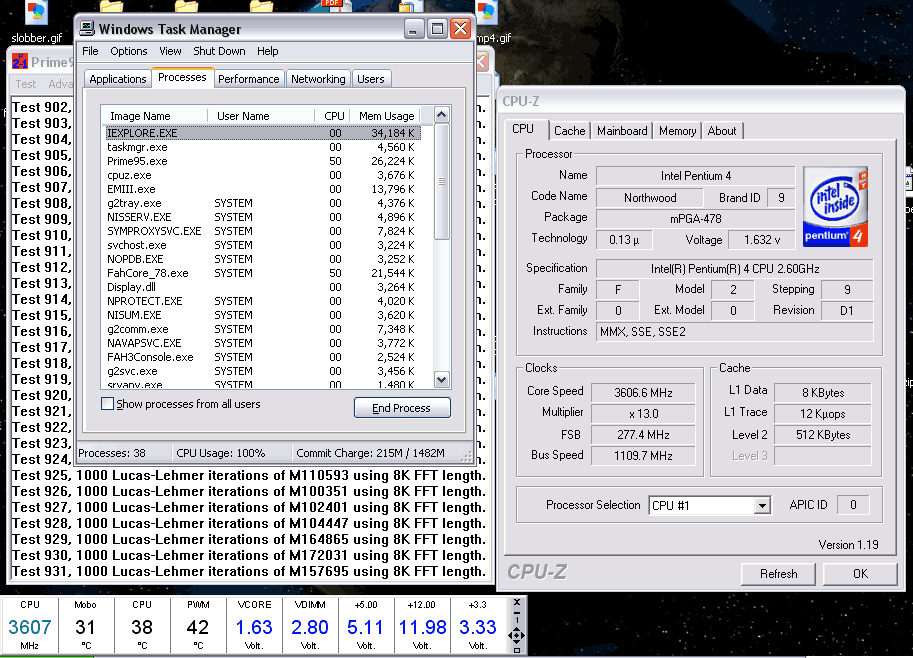Viewport: 913px width, 658px height.
Task: Click OK in the CPU-Z window
Action: [x=861, y=574]
